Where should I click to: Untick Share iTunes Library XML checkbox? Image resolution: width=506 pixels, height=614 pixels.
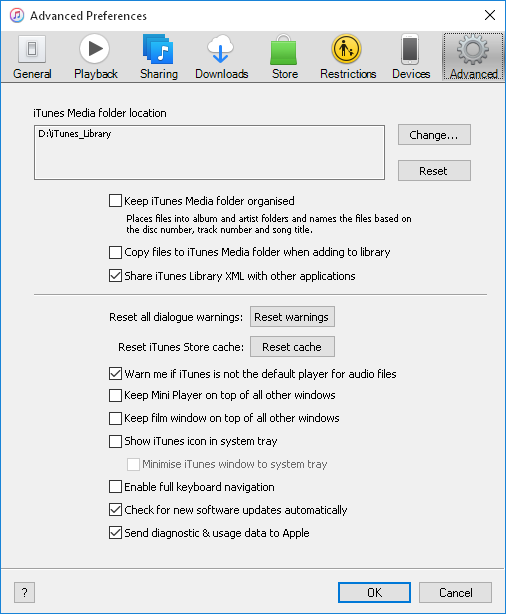(115, 276)
